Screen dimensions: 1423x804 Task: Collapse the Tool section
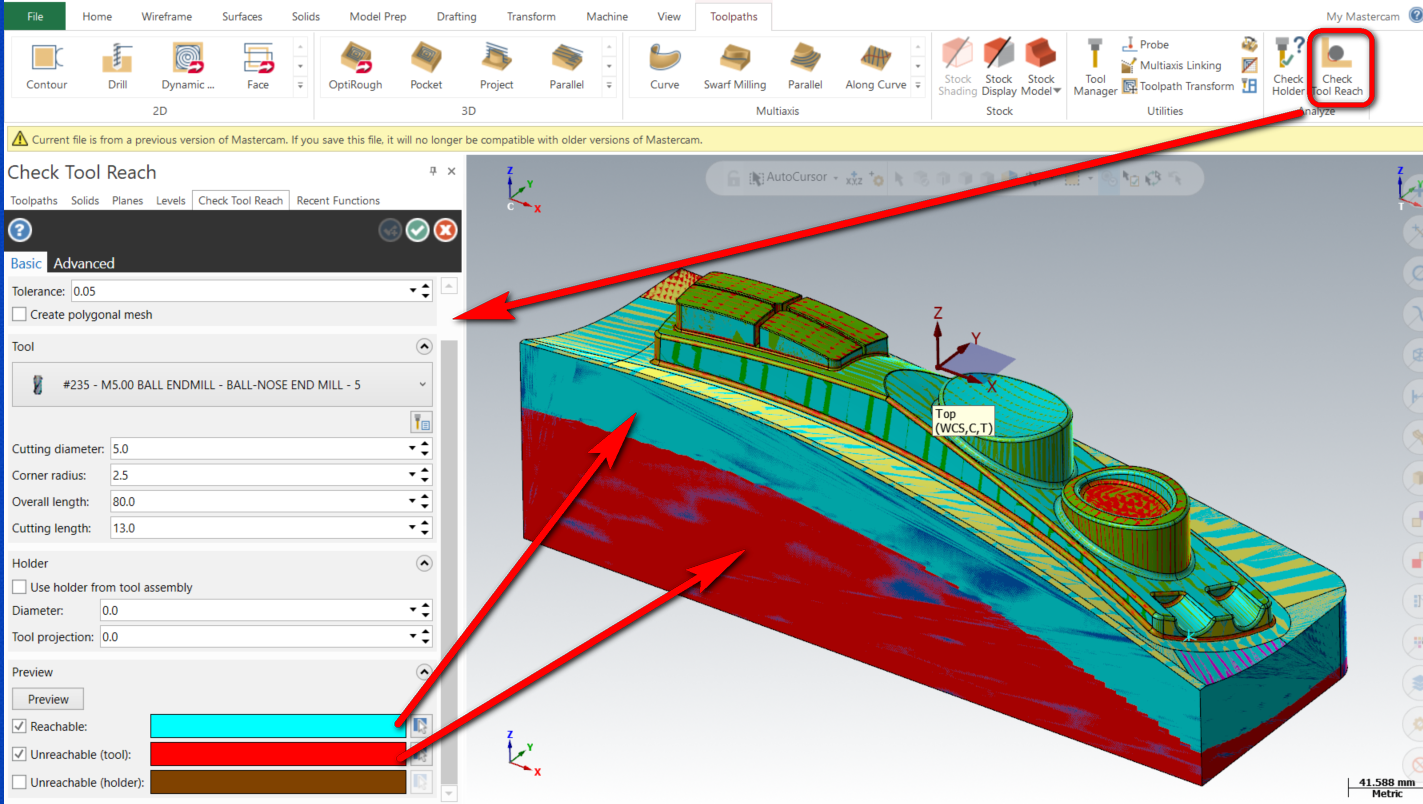point(424,346)
